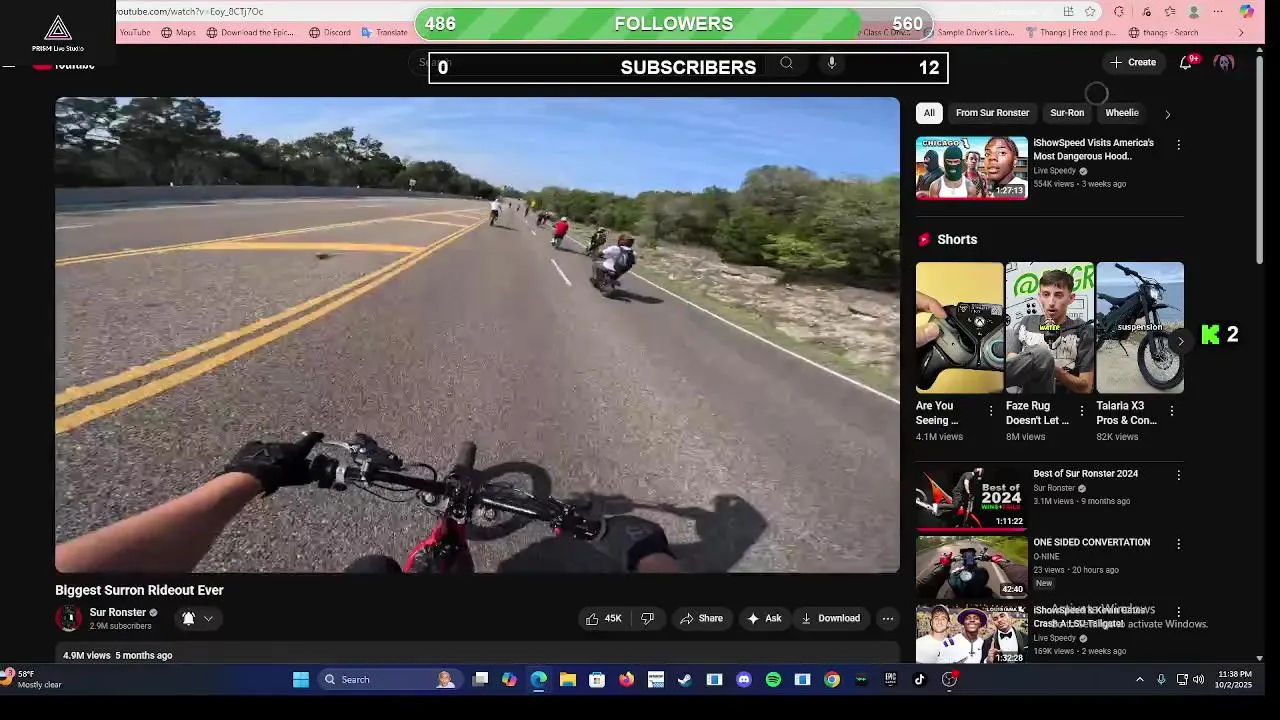
Task: Open ONE SIDED CONVERSATION video thumbnail
Action: (x=972, y=566)
